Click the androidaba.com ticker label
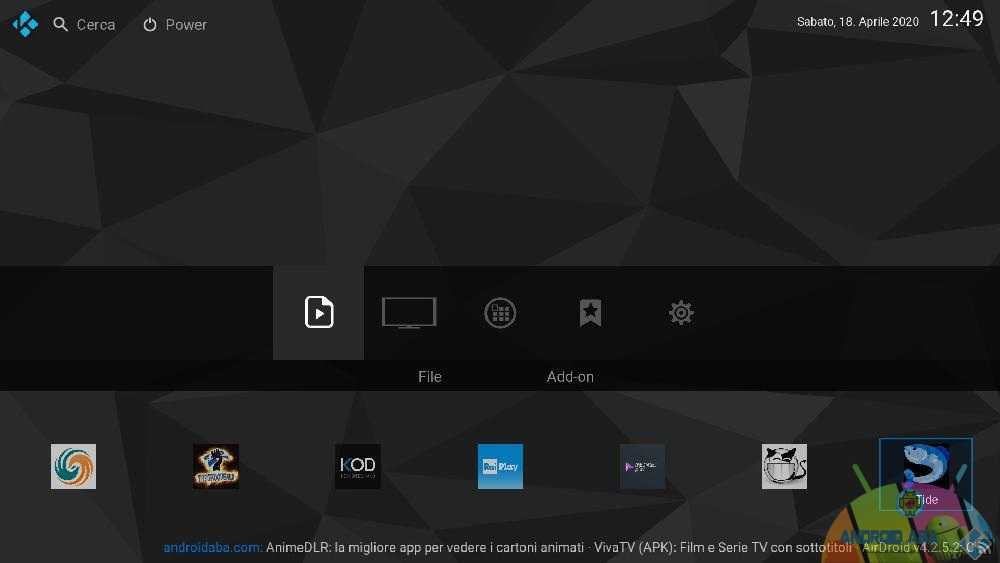1000x563 pixels. click(x=212, y=547)
